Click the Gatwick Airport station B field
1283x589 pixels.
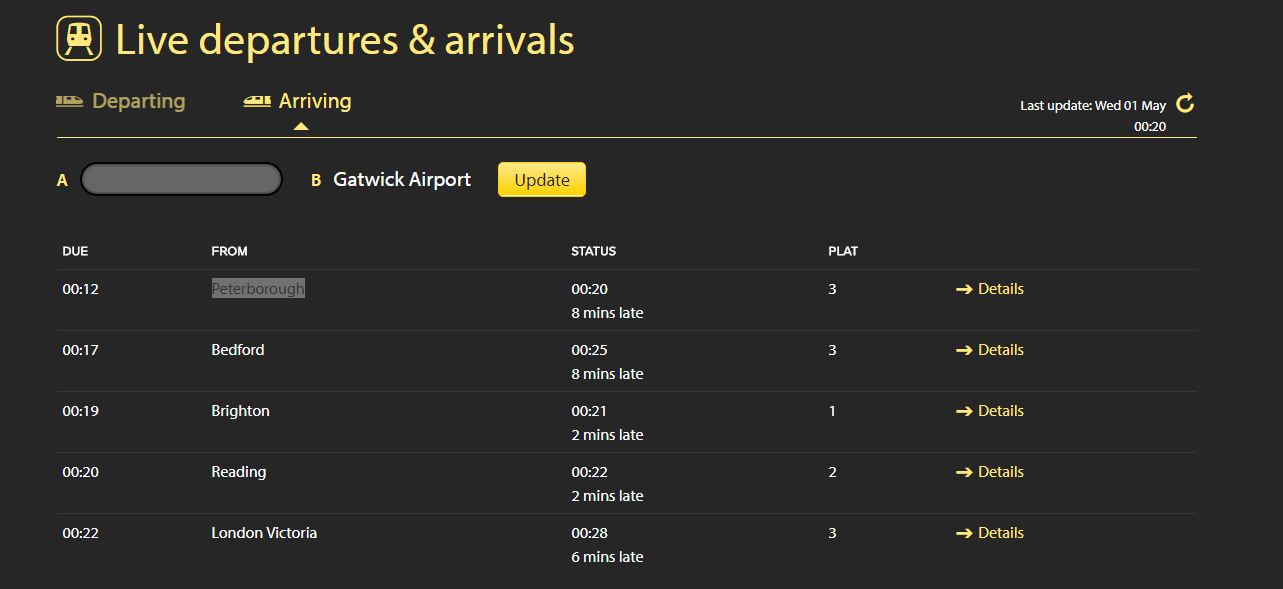(x=401, y=180)
